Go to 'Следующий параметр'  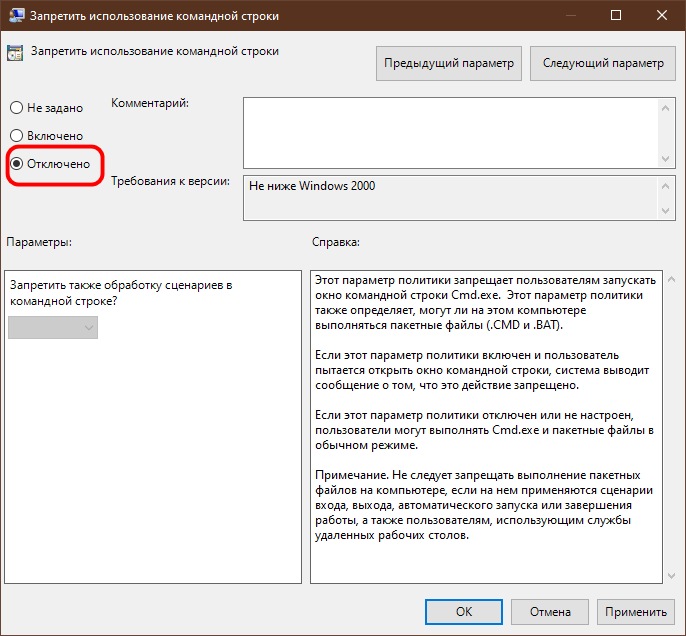pyautogui.click(x=603, y=63)
